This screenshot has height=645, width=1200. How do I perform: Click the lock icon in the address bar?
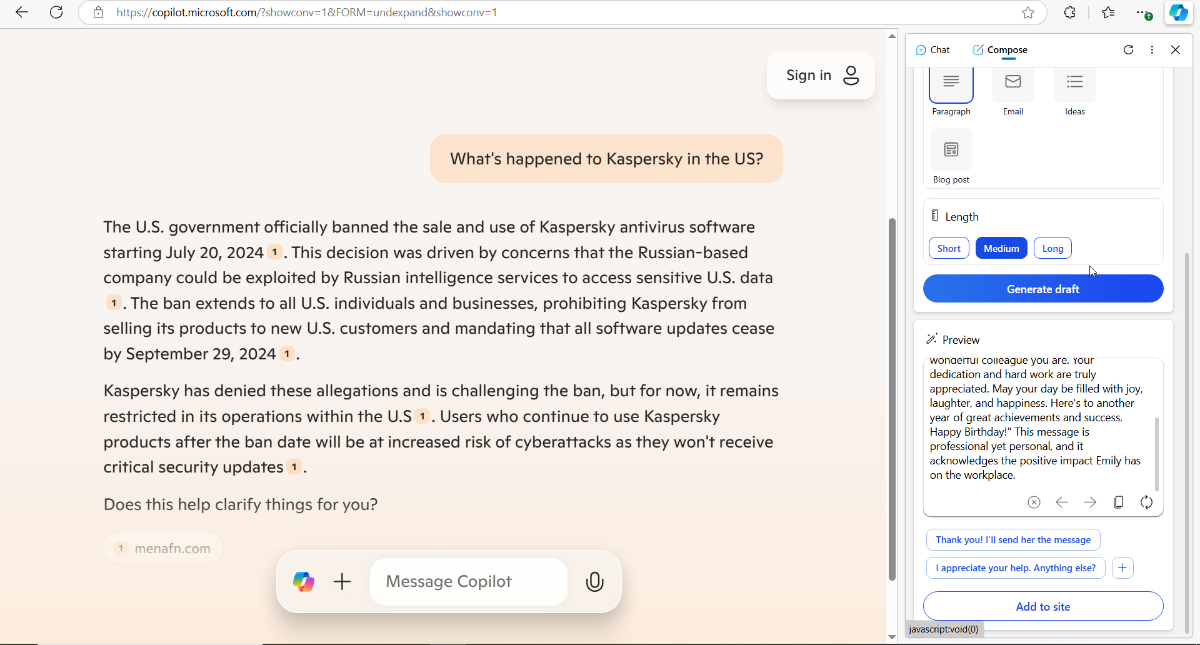pos(97,13)
